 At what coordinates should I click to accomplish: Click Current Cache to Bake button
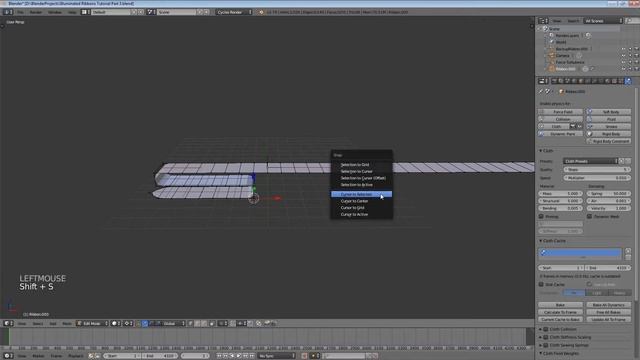(x=560, y=320)
